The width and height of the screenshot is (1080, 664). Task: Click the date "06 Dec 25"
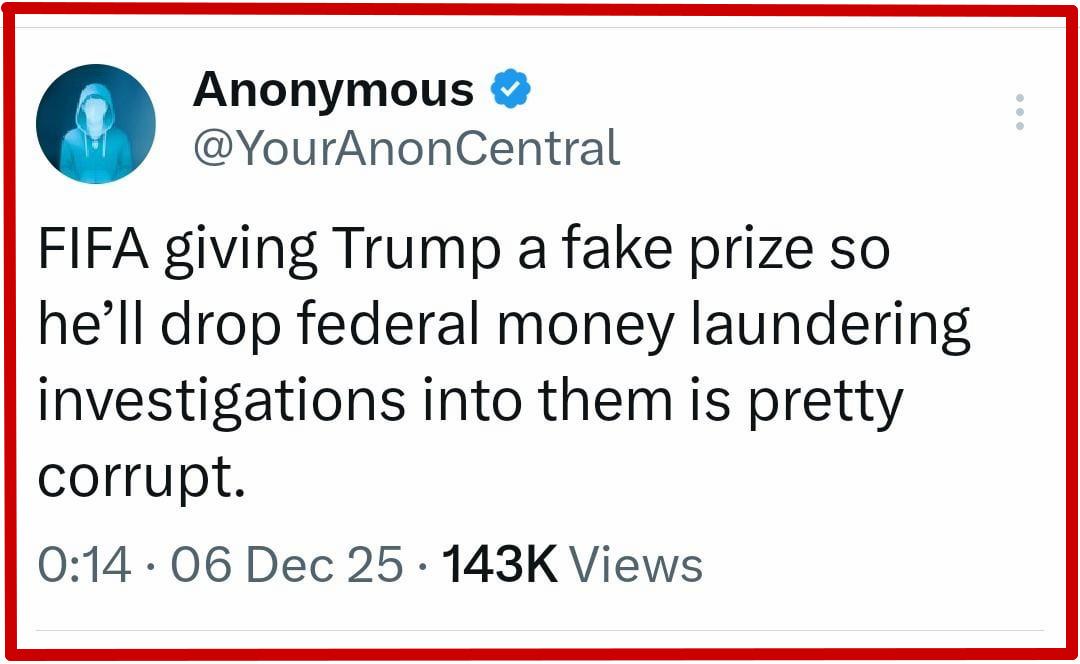coord(287,565)
